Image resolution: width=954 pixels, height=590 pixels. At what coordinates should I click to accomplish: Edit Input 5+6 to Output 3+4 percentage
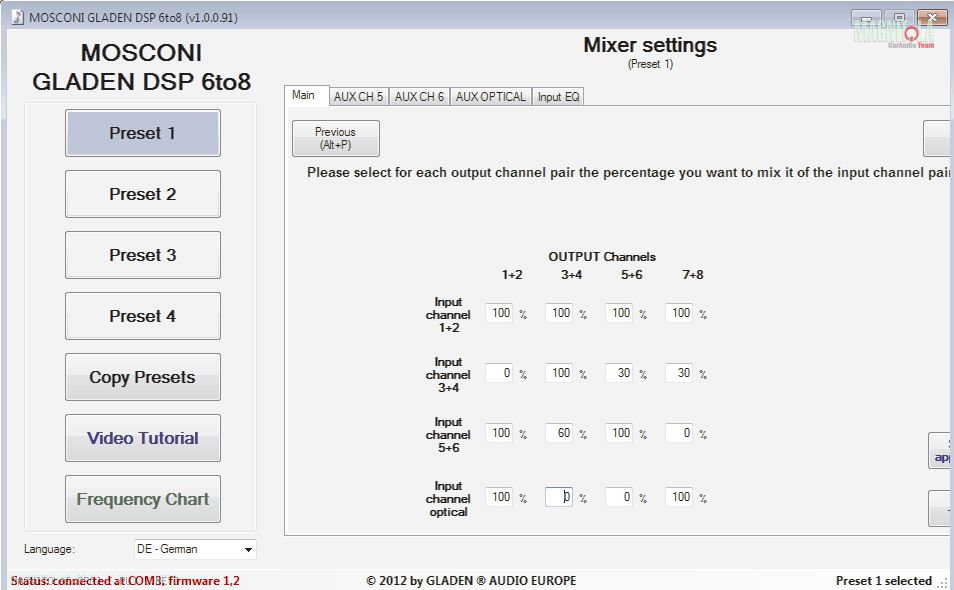tap(559, 432)
